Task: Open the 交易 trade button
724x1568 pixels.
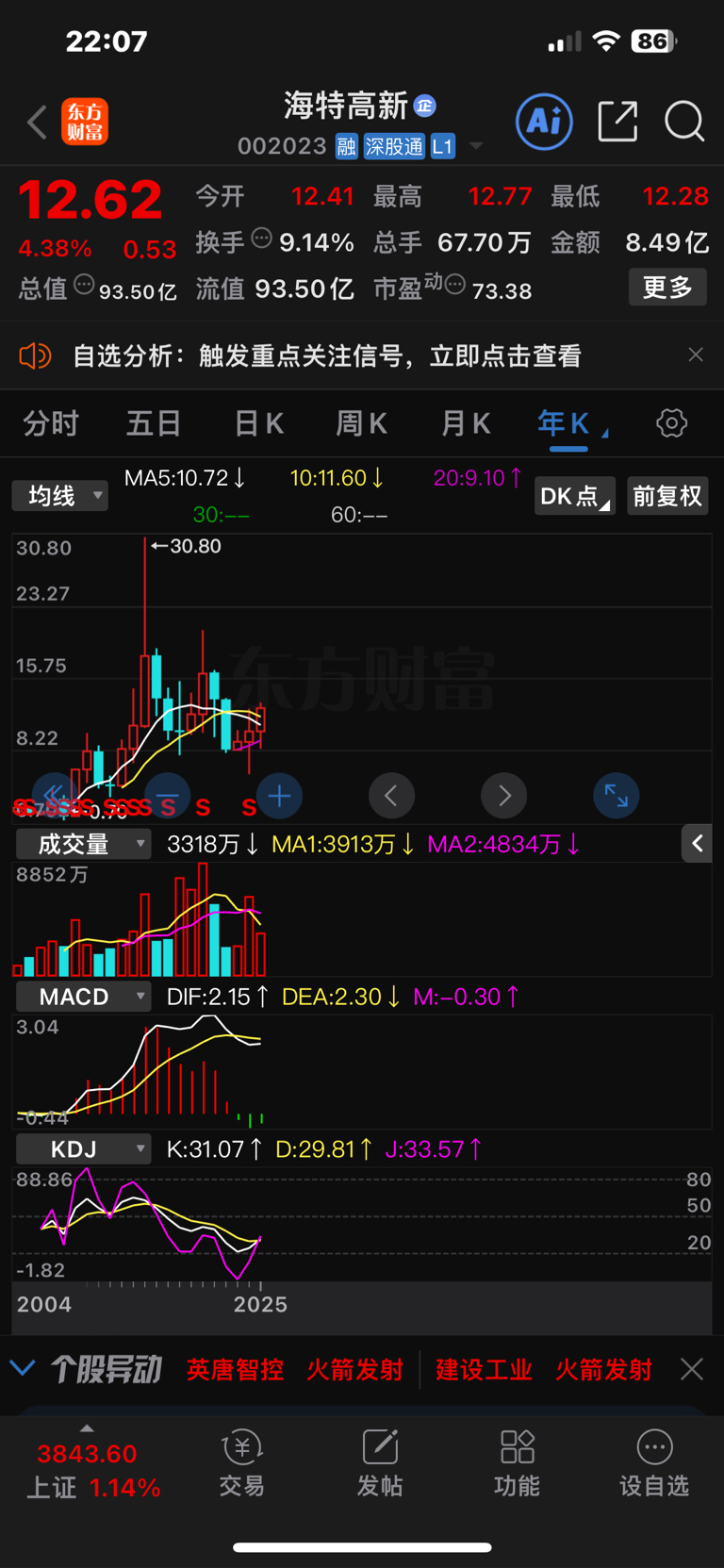Action: (241, 1464)
